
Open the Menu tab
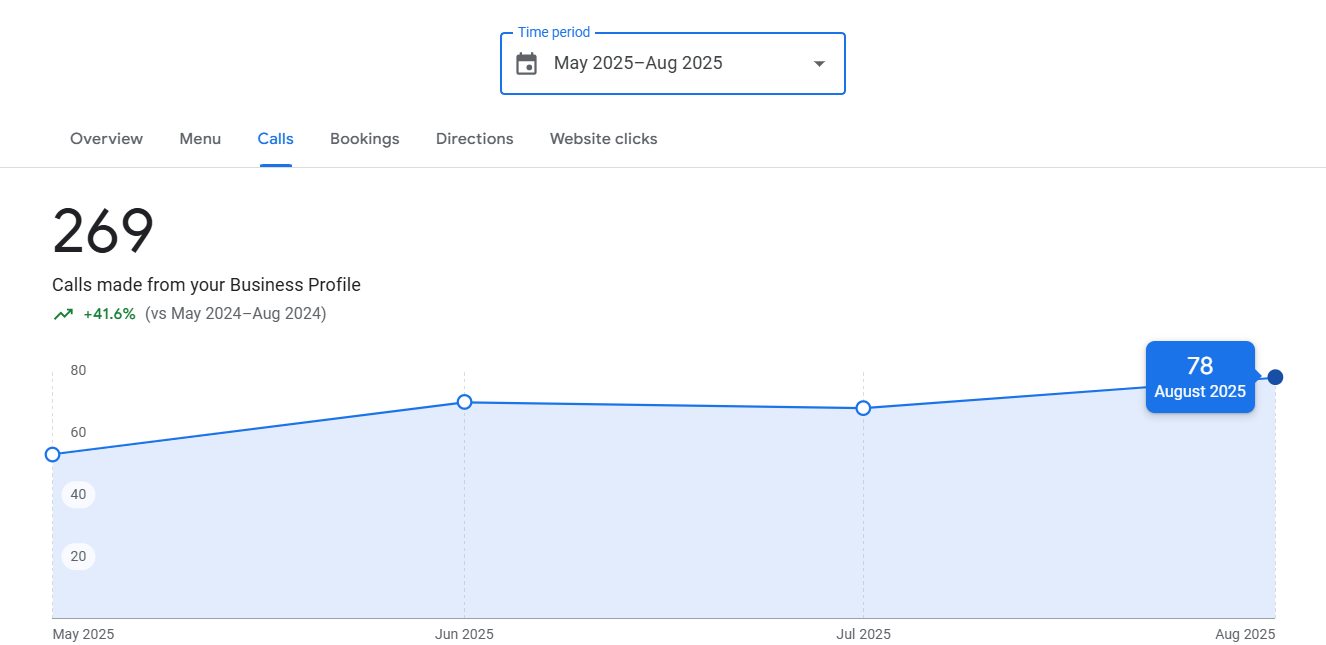(200, 139)
